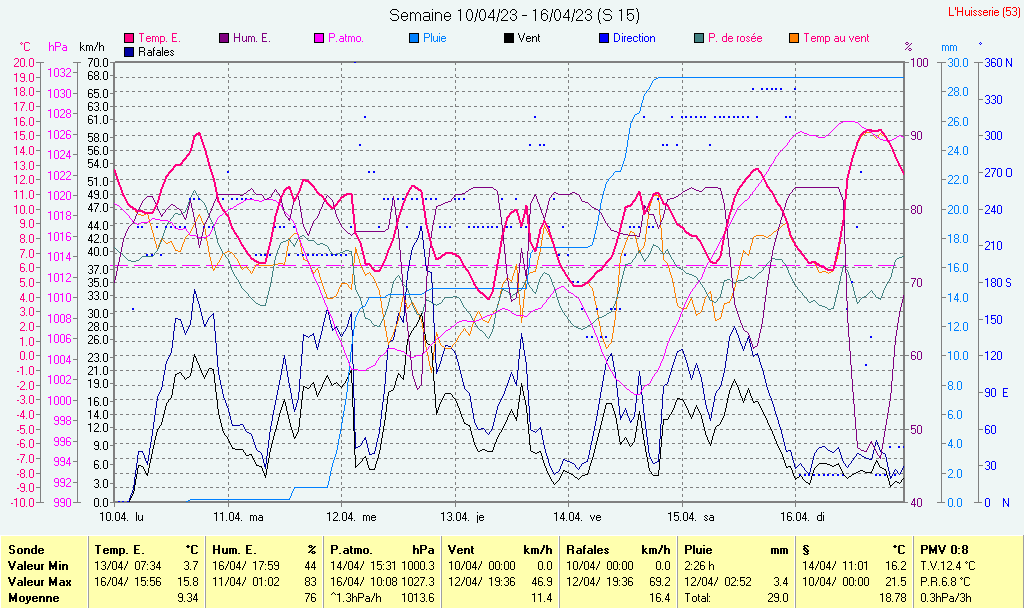The image size is (1024, 608).
Task: Click the 'P. de rosée' legend label
Action: tap(735, 39)
